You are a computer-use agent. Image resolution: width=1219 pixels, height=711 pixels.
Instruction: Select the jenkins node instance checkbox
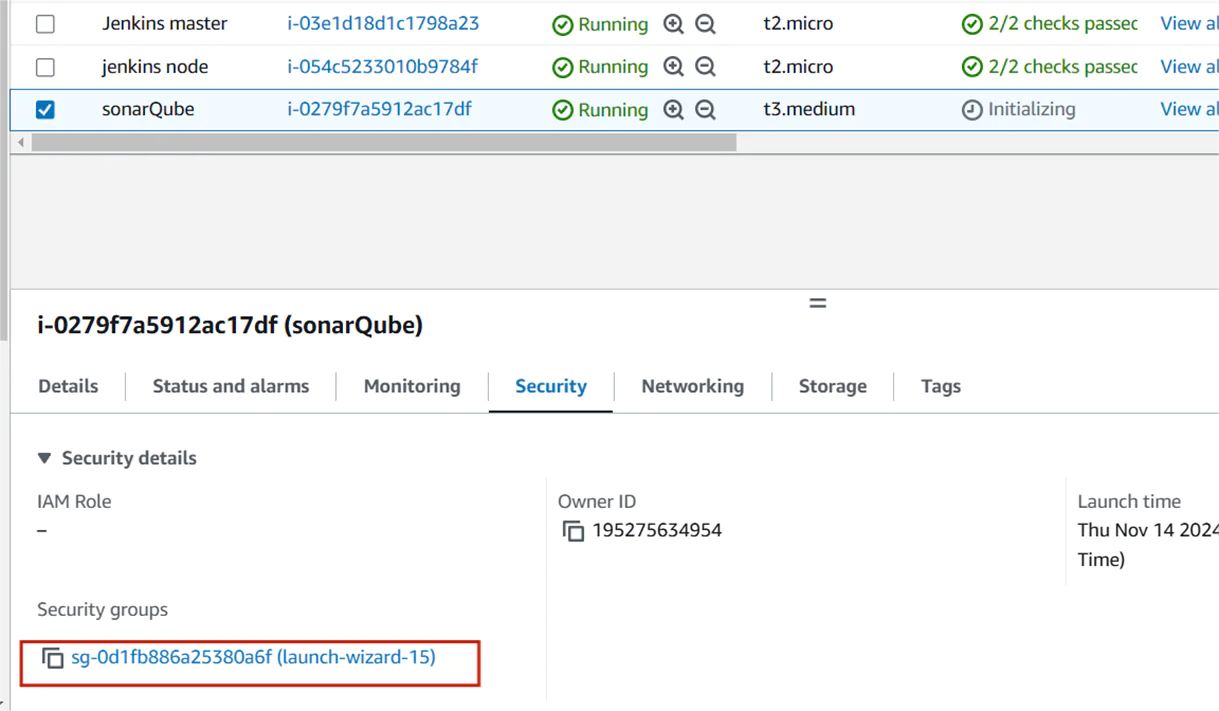(45, 67)
